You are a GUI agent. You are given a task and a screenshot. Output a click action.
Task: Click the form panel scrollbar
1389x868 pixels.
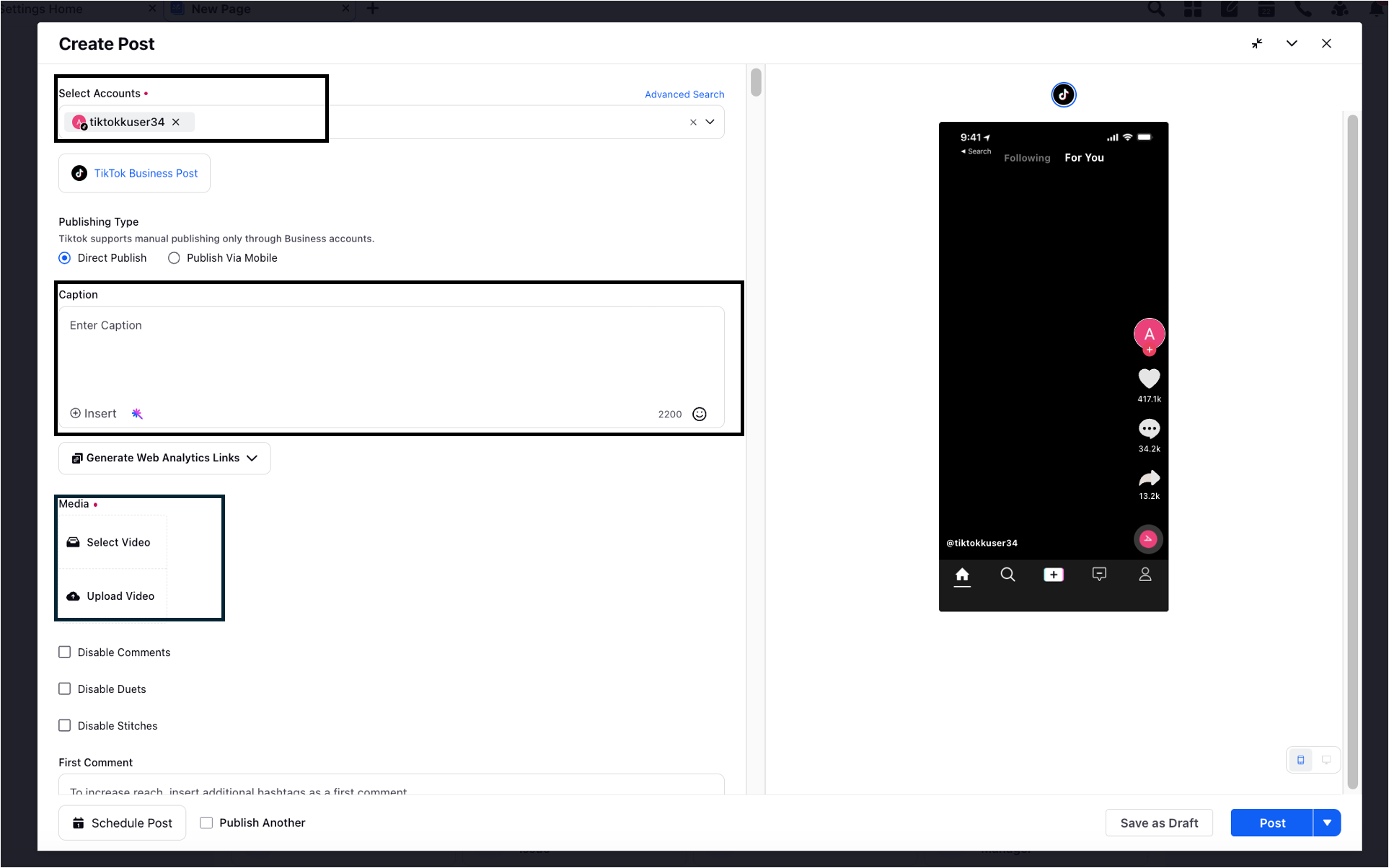pyautogui.click(x=756, y=82)
